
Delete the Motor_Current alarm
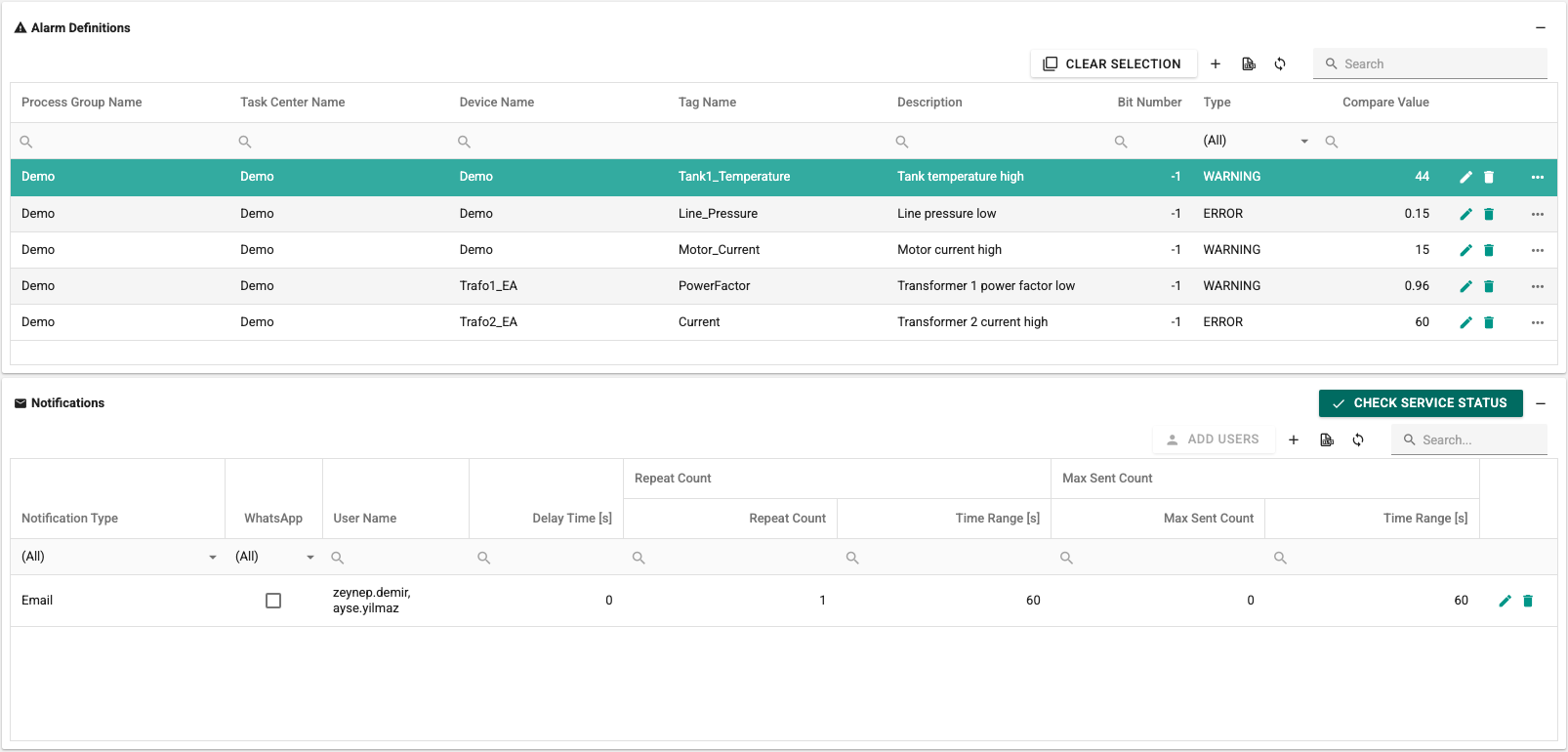[1489, 250]
